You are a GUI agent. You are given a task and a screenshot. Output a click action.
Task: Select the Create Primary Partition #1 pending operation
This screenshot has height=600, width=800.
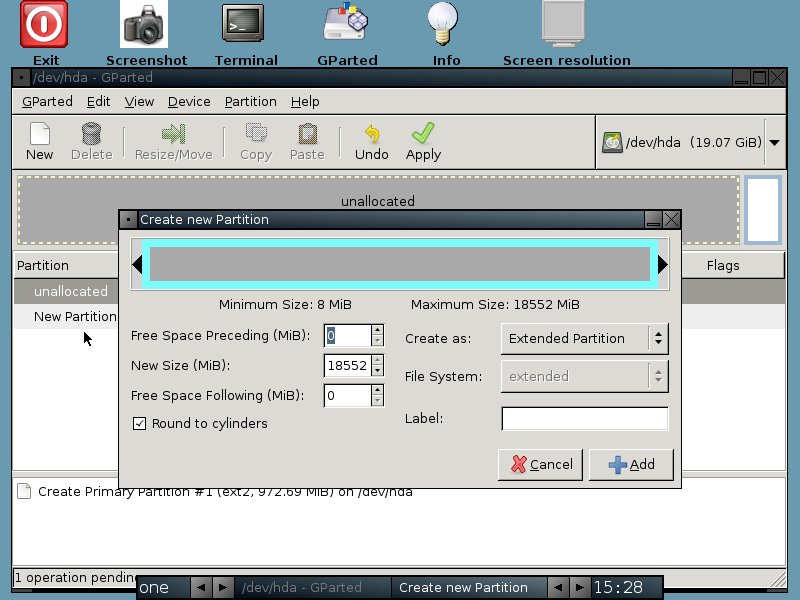[x=225, y=491]
